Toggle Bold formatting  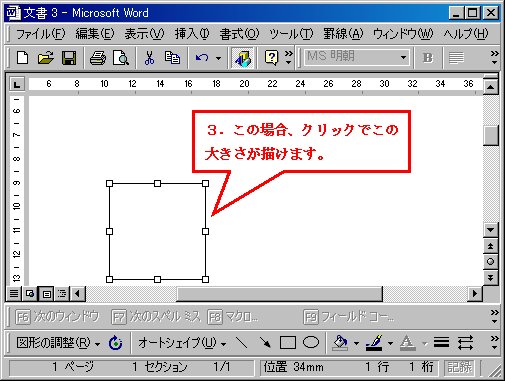point(428,58)
